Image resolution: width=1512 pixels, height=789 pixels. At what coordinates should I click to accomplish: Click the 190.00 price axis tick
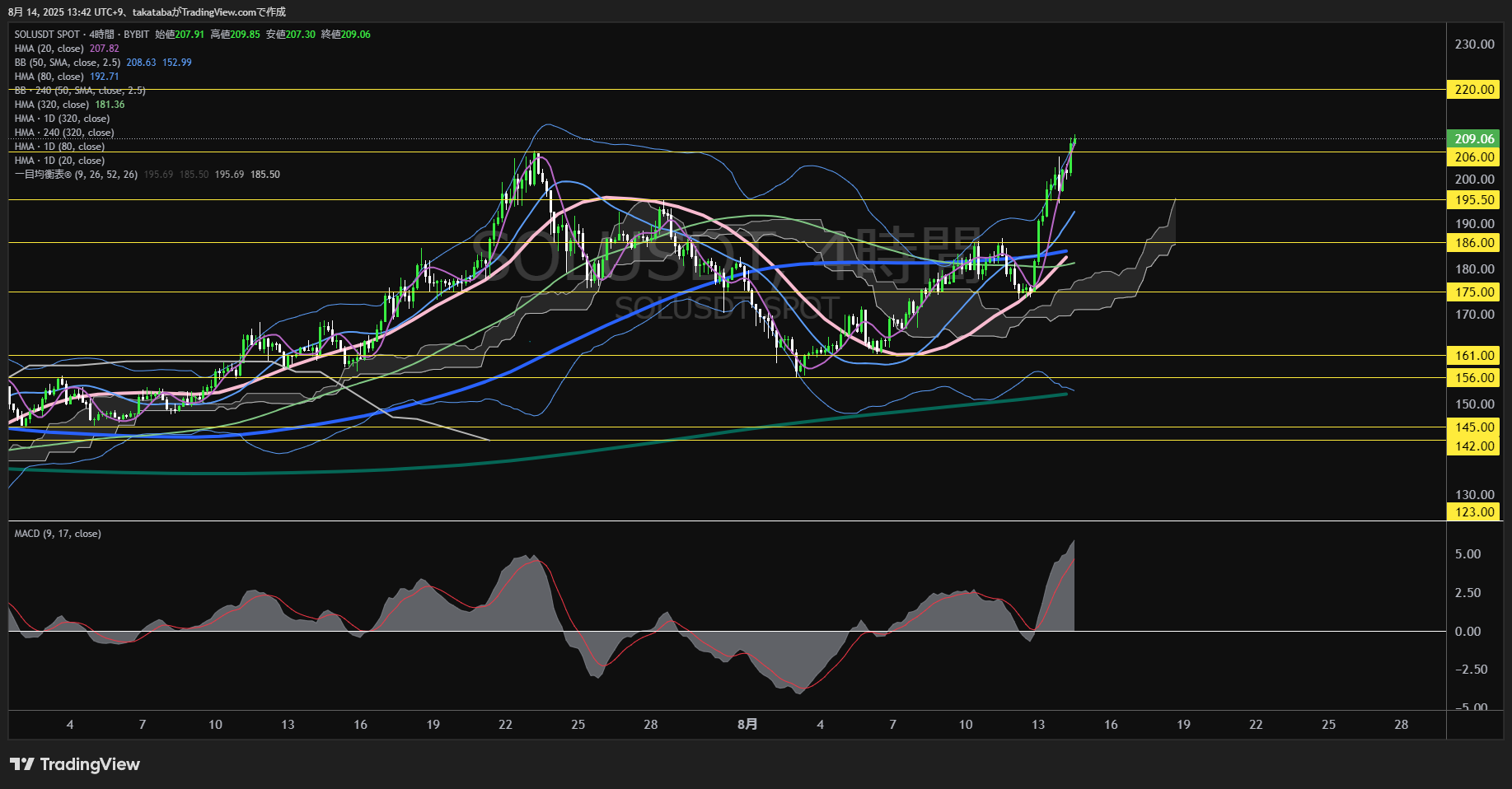1474,223
